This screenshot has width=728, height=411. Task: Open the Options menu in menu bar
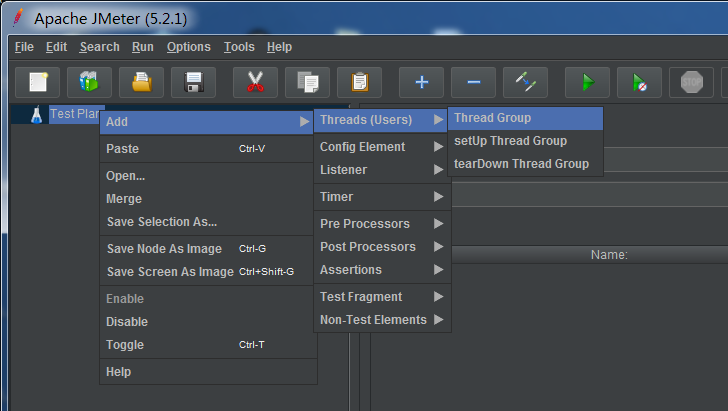[x=188, y=47]
